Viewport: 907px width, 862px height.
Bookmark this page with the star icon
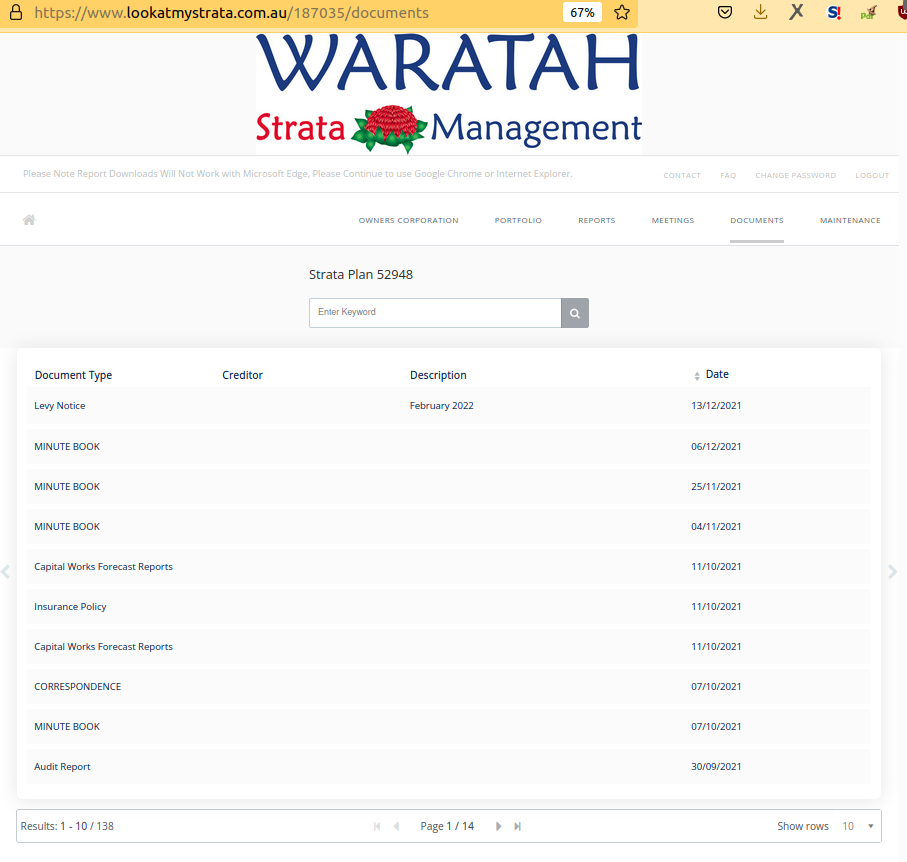click(622, 13)
